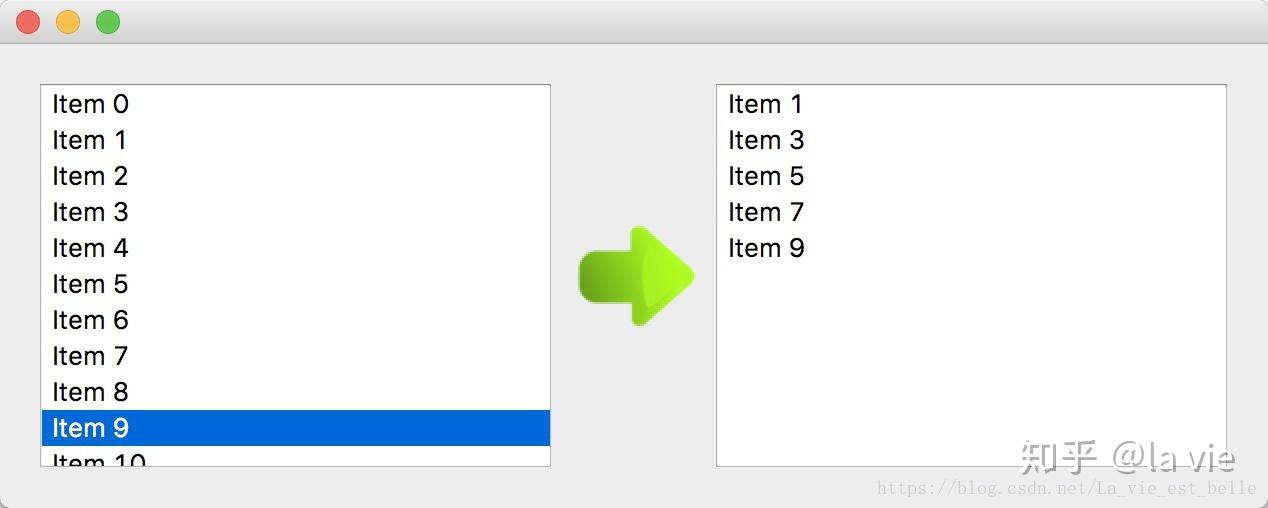Select Item 5 in the right list

tap(766, 176)
